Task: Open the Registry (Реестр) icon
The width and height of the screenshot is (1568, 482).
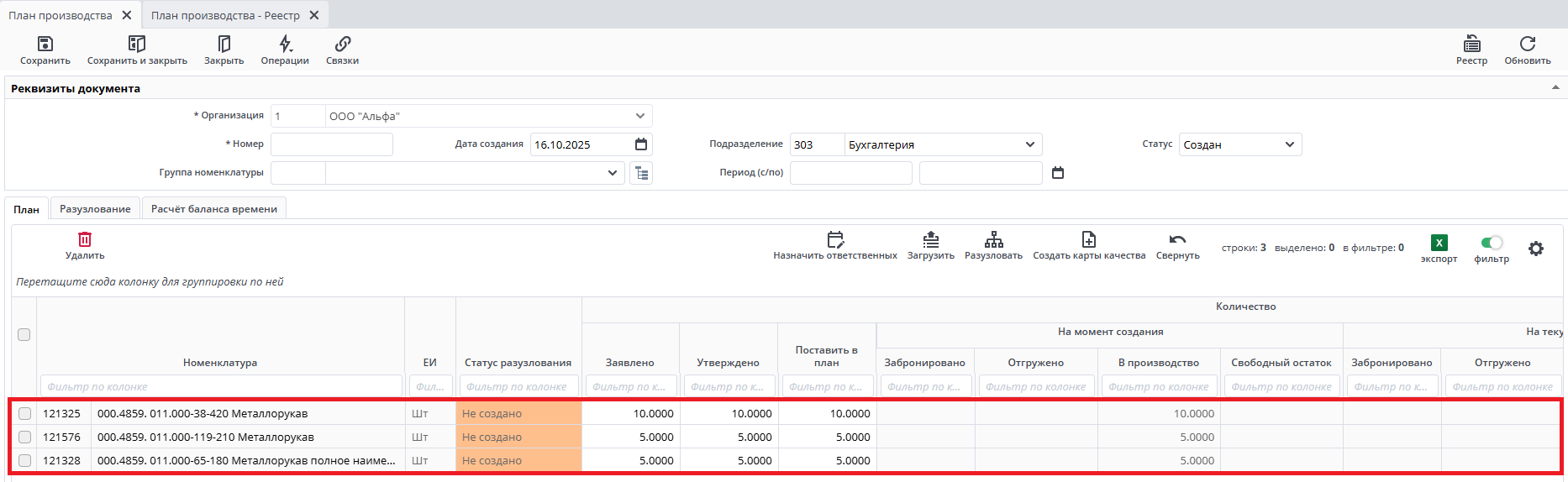Action: 1471,45
